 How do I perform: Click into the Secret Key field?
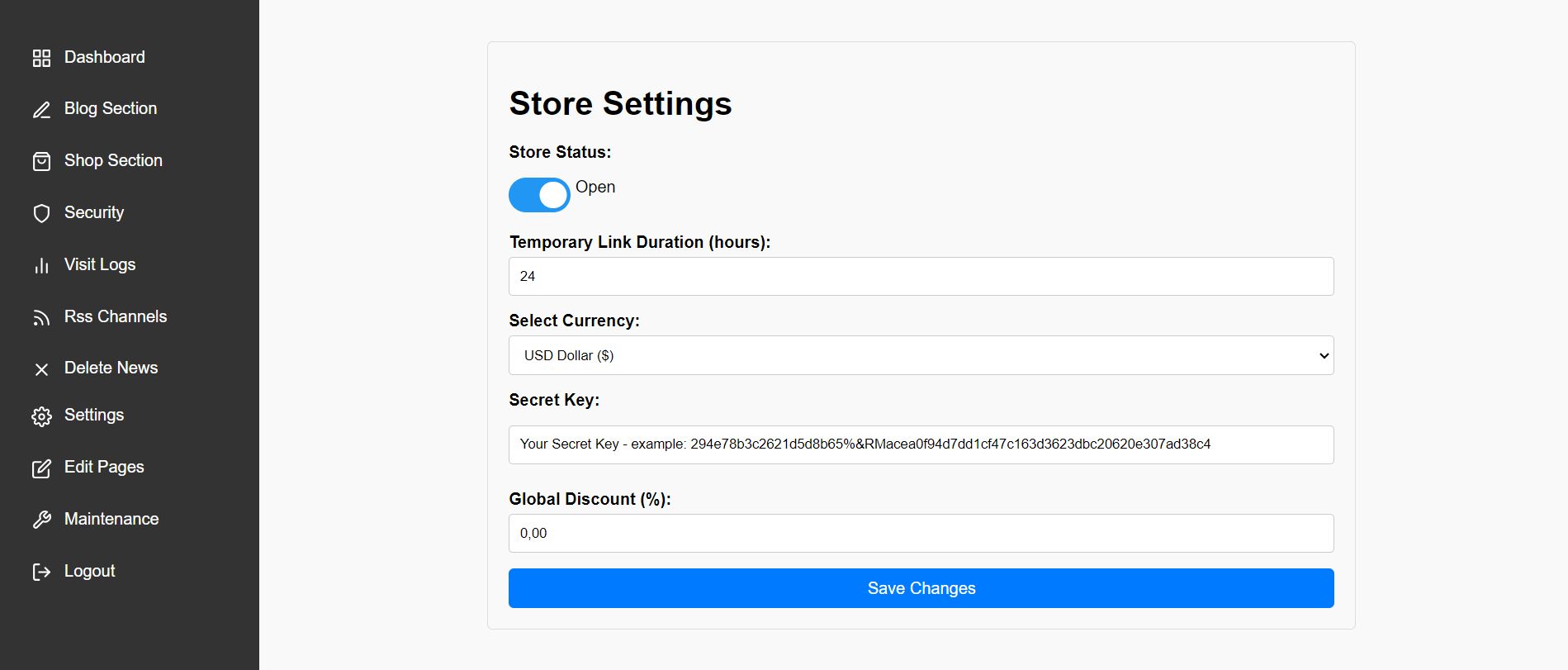point(921,444)
